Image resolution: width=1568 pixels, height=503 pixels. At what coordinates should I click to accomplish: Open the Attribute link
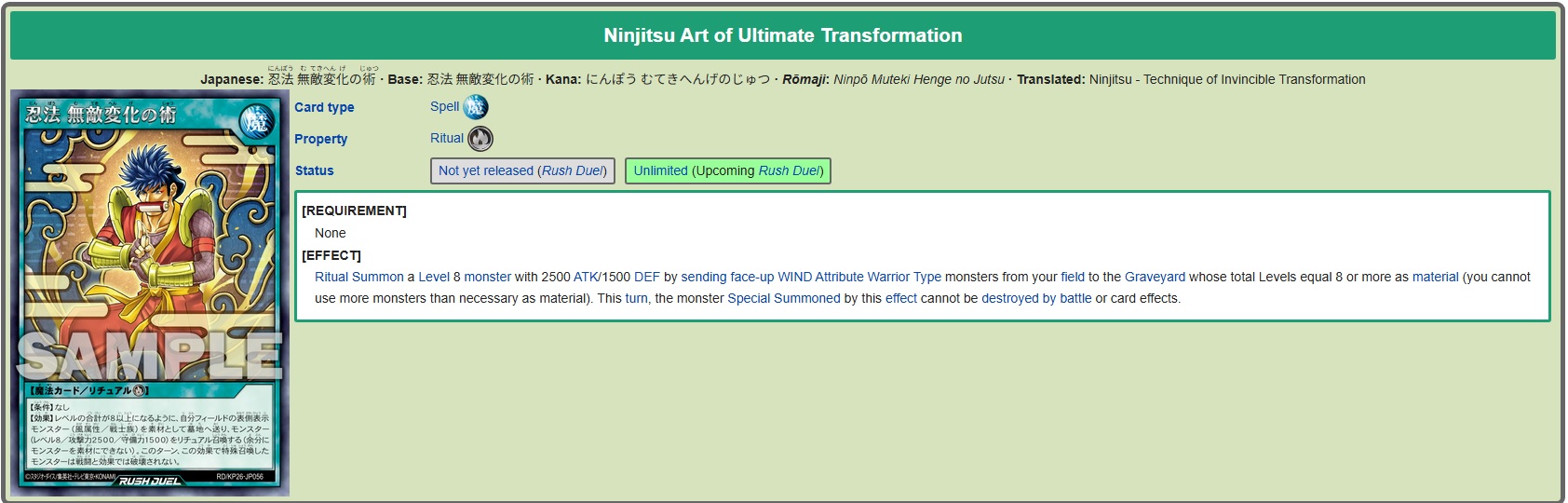pyautogui.click(x=840, y=277)
